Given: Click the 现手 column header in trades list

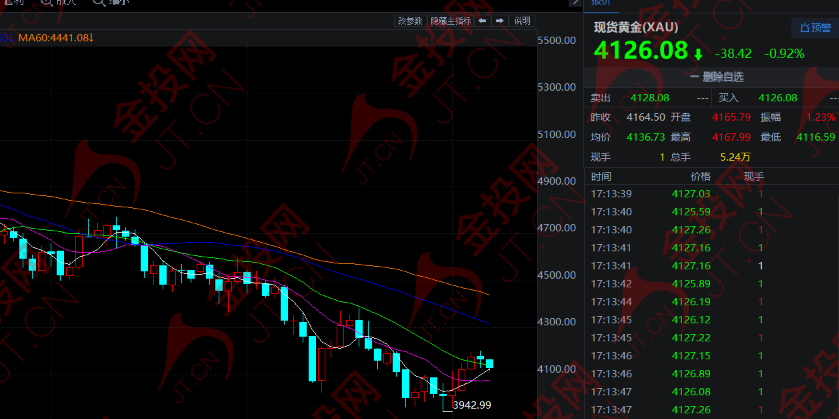Looking at the screenshot, I should (754, 177).
